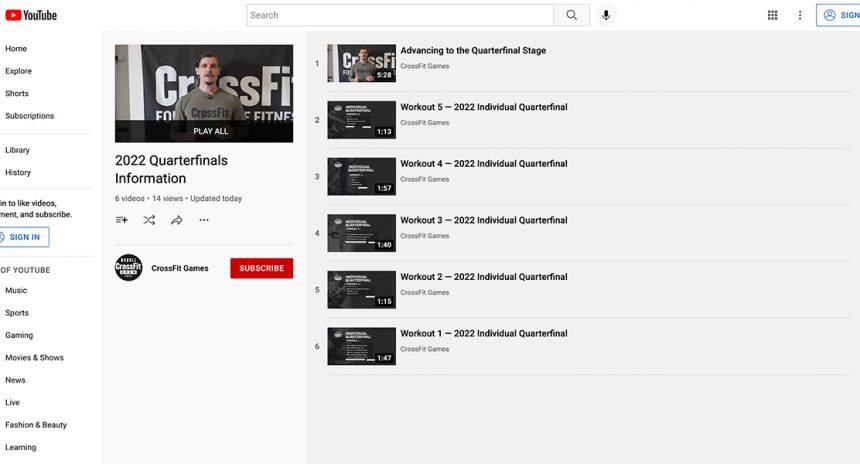The image size is (860, 464).
Task: Open Music category in sidebar
Action: tap(16, 291)
